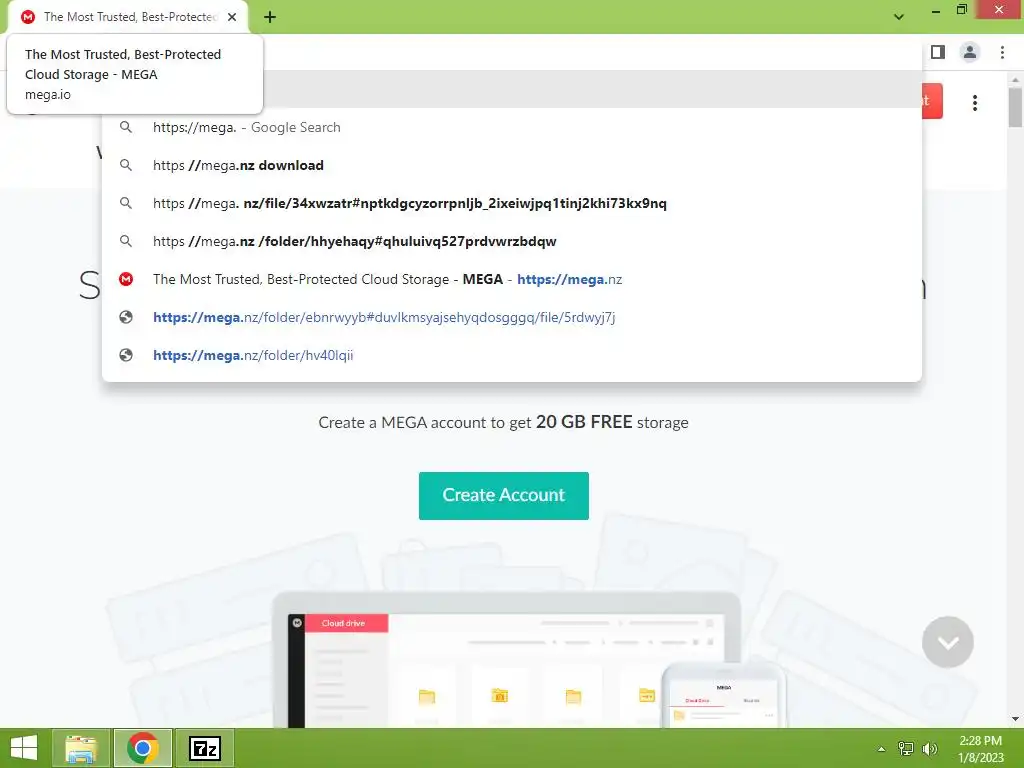Click the globe icon beside ebnrwyyb link

click(126, 317)
